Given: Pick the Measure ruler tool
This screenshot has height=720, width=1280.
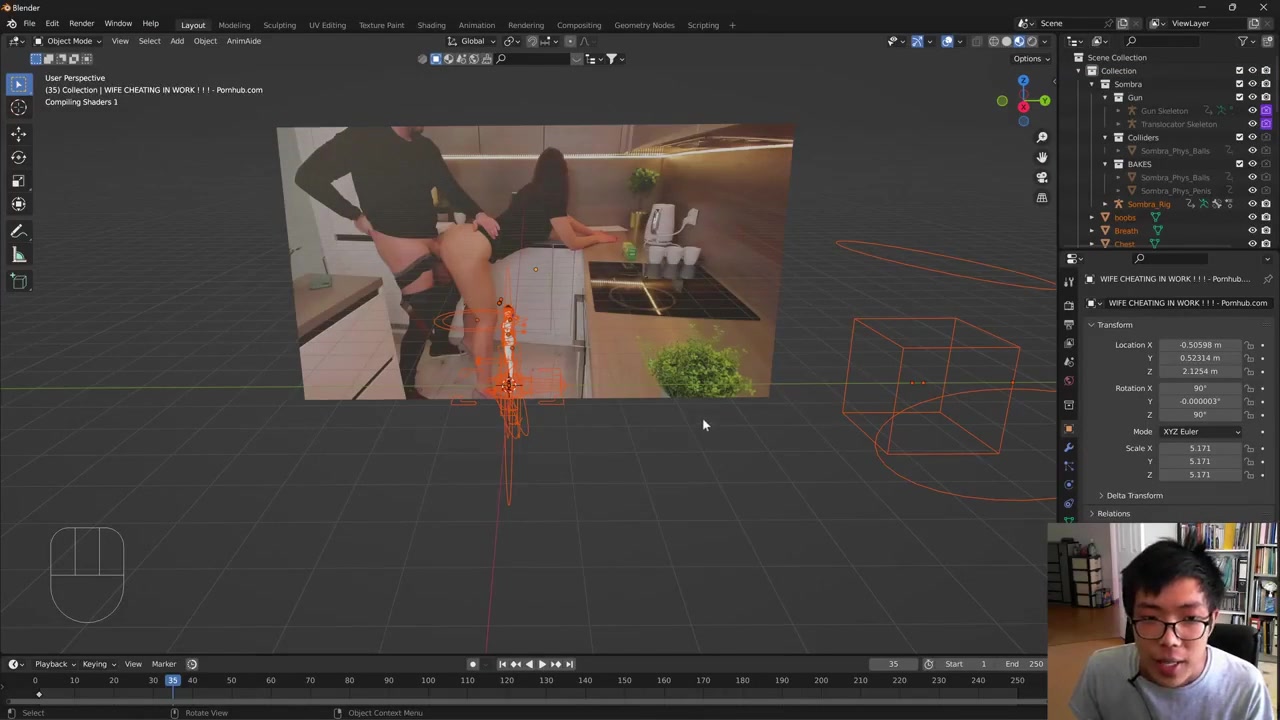Looking at the screenshot, I should (18, 255).
